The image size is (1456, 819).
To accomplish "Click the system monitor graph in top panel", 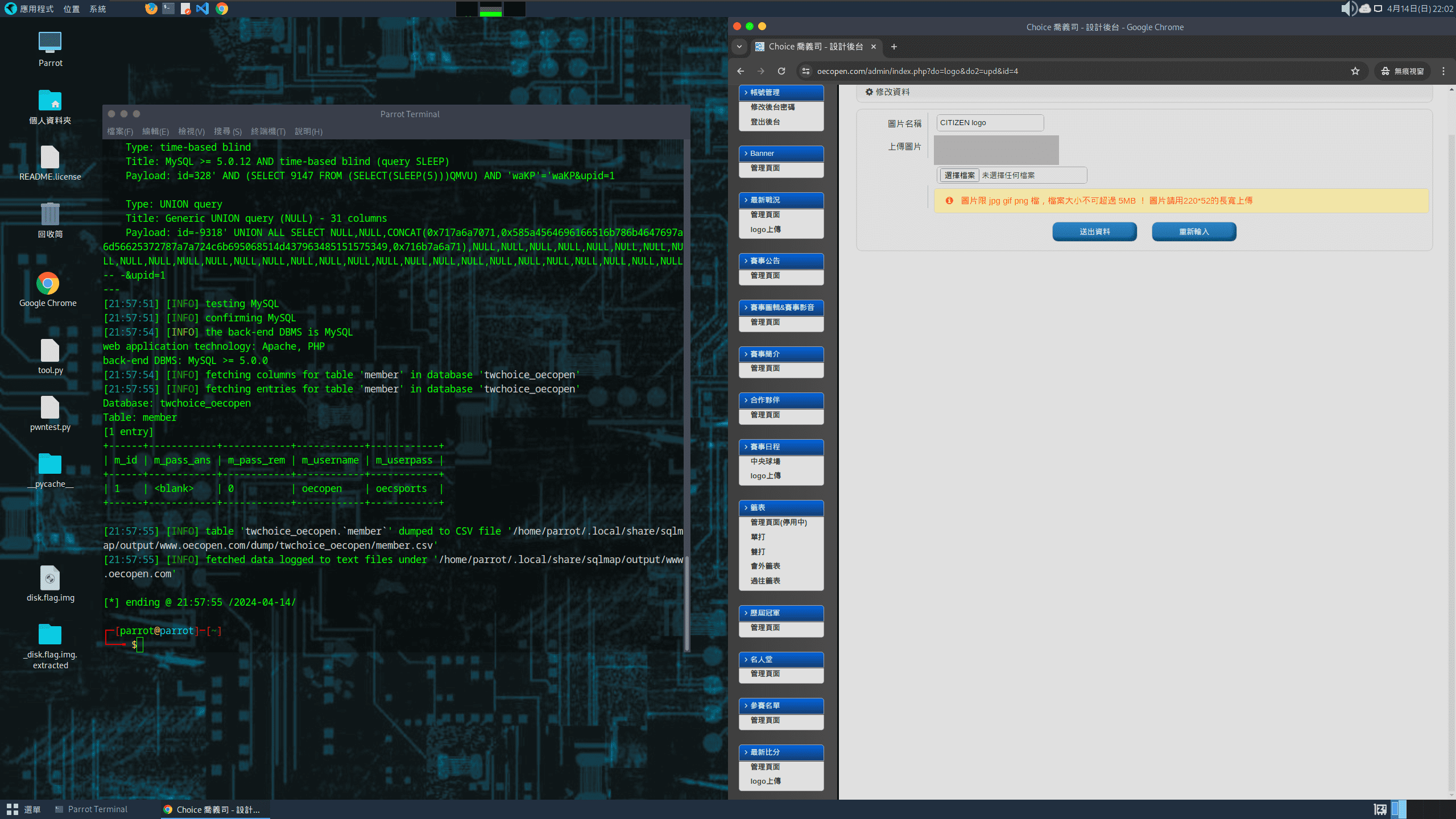I will [491, 9].
